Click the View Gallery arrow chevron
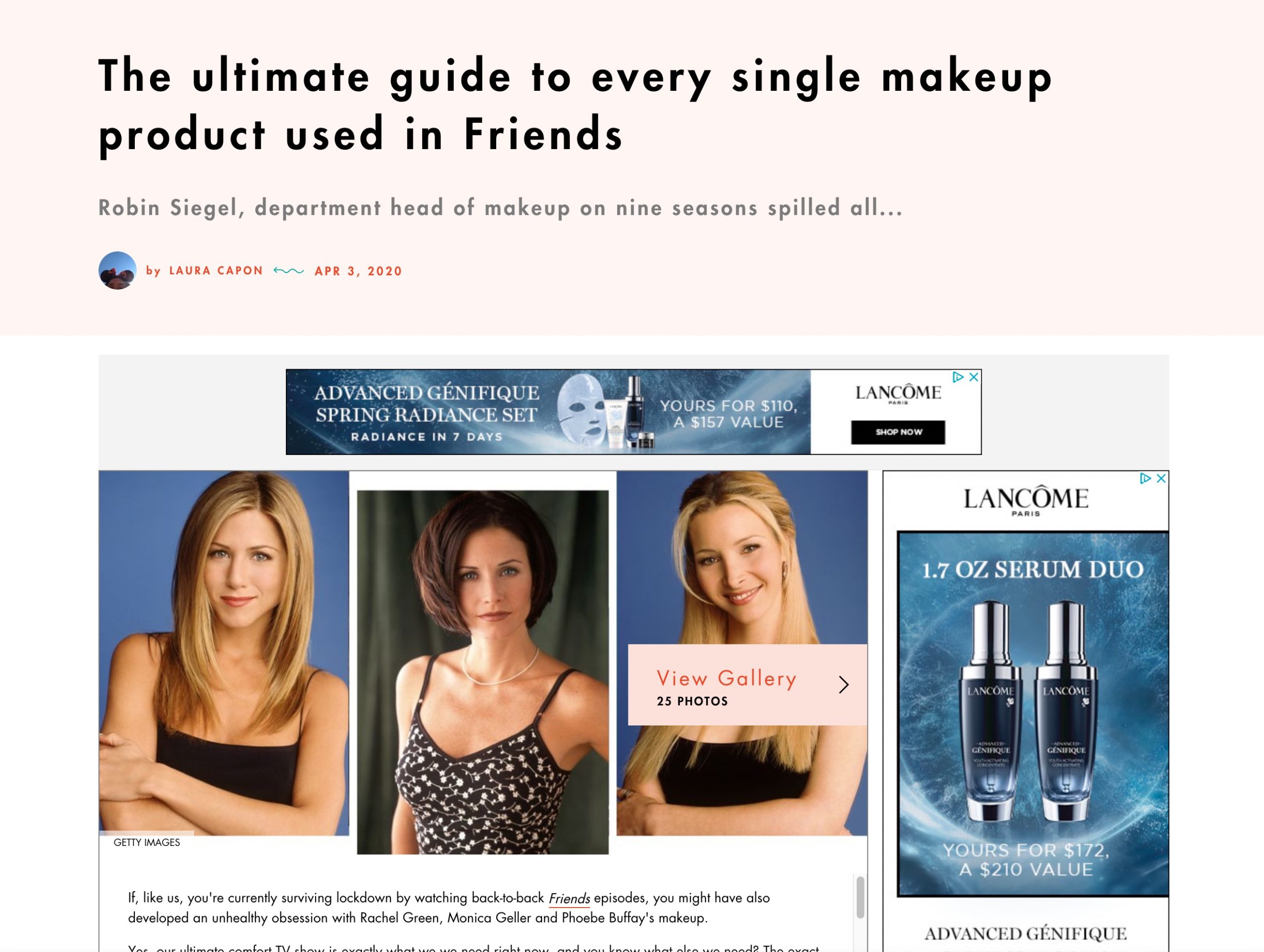The width and height of the screenshot is (1264, 952). [x=843, y=685]
